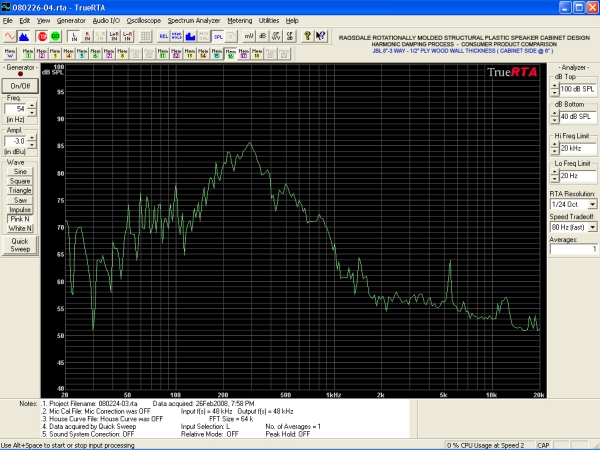600x450 pixels.
Task: Click the SPL toolbar icon
Action: tap(219, 36)
